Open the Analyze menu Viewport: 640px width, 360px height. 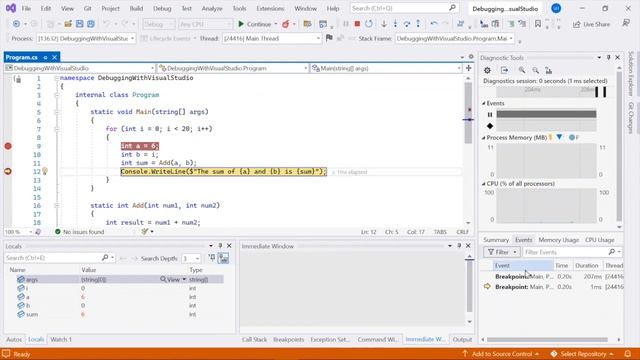coord(212,8)
